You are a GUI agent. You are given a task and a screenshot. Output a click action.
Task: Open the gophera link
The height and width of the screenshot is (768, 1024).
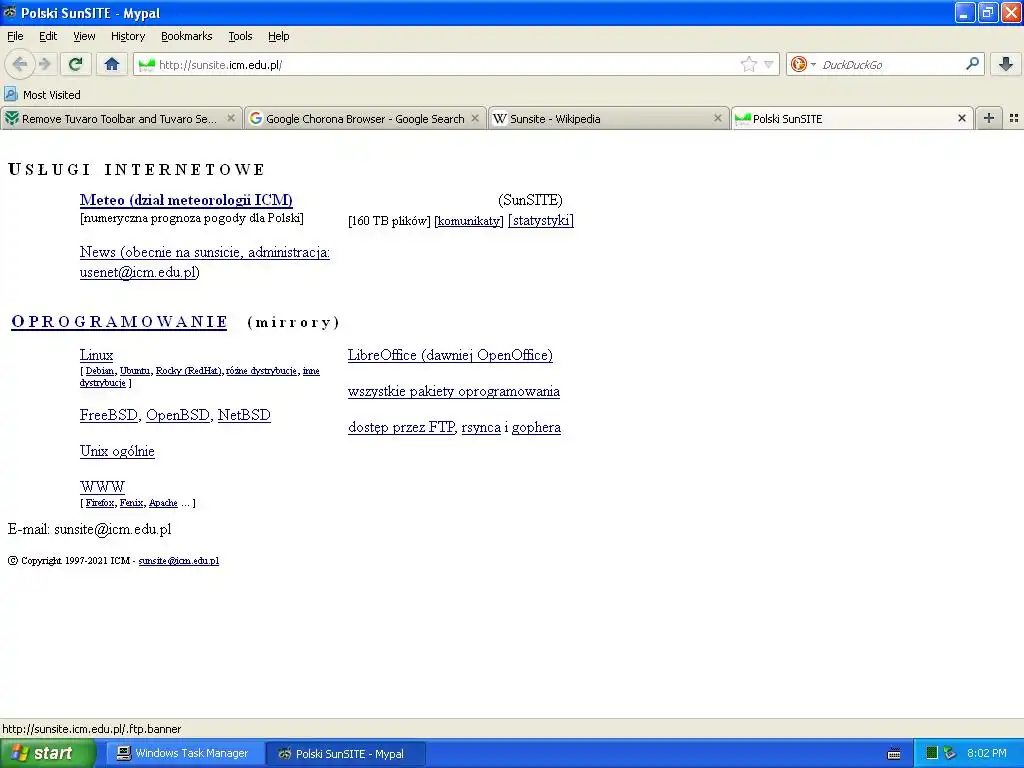point(536,428)
